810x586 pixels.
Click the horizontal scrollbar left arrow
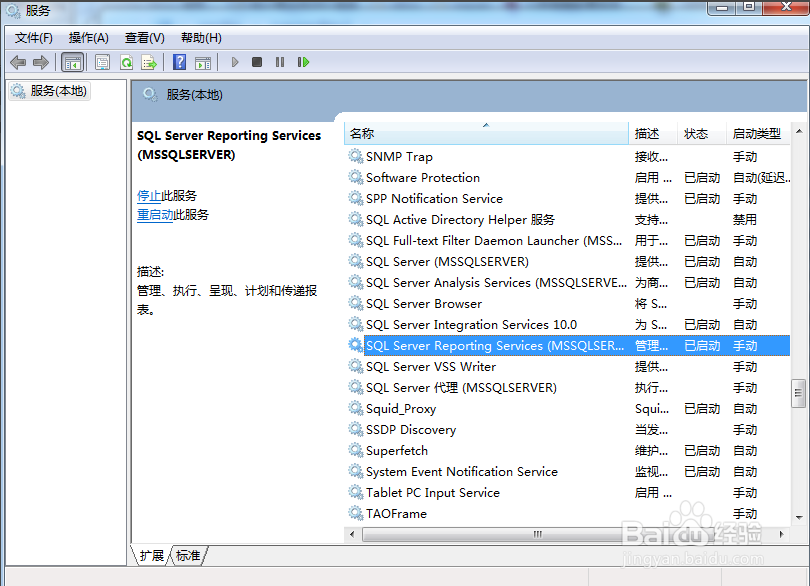click(352, 534)
